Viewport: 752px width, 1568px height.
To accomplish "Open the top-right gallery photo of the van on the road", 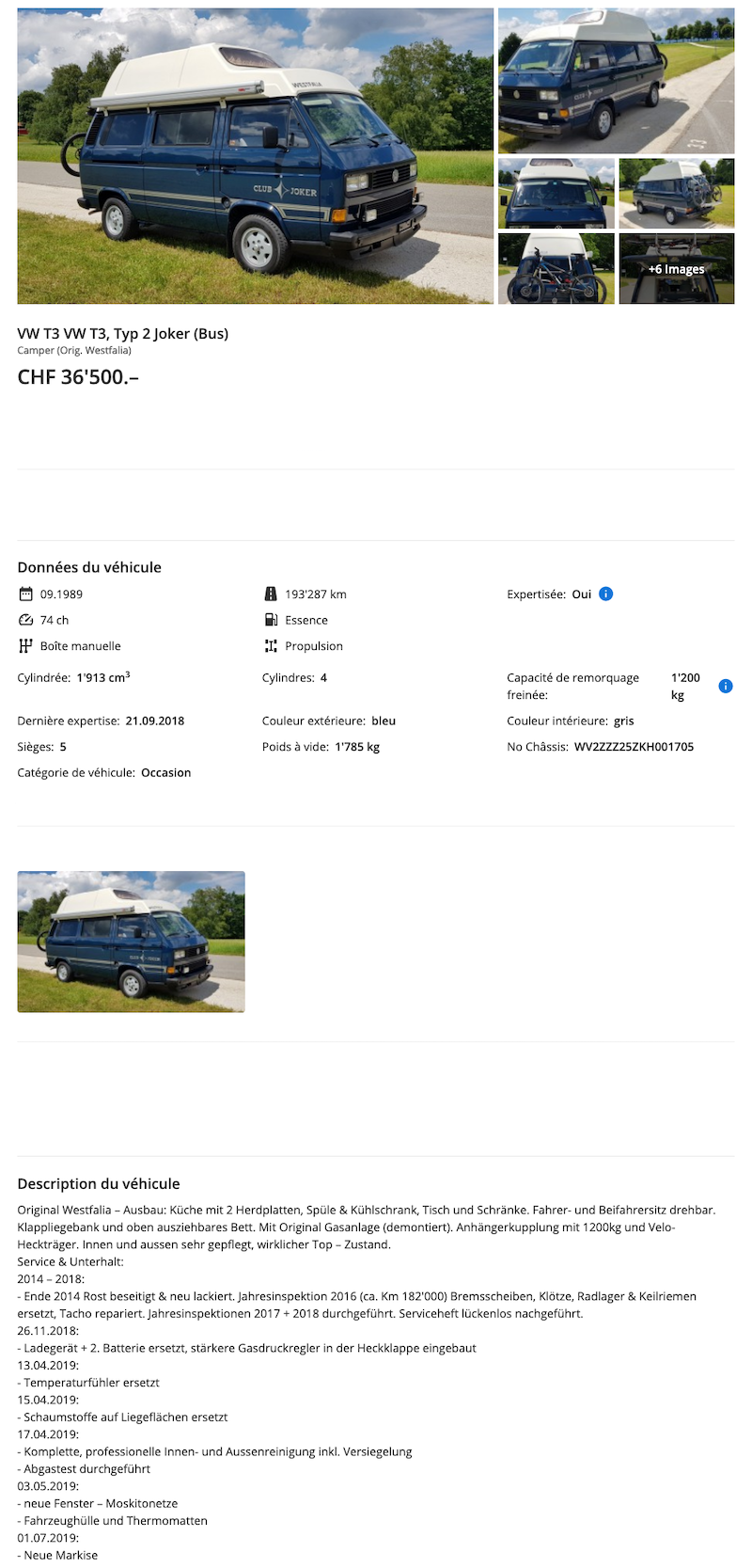I will pyautogui.click(x=616, y=82).
